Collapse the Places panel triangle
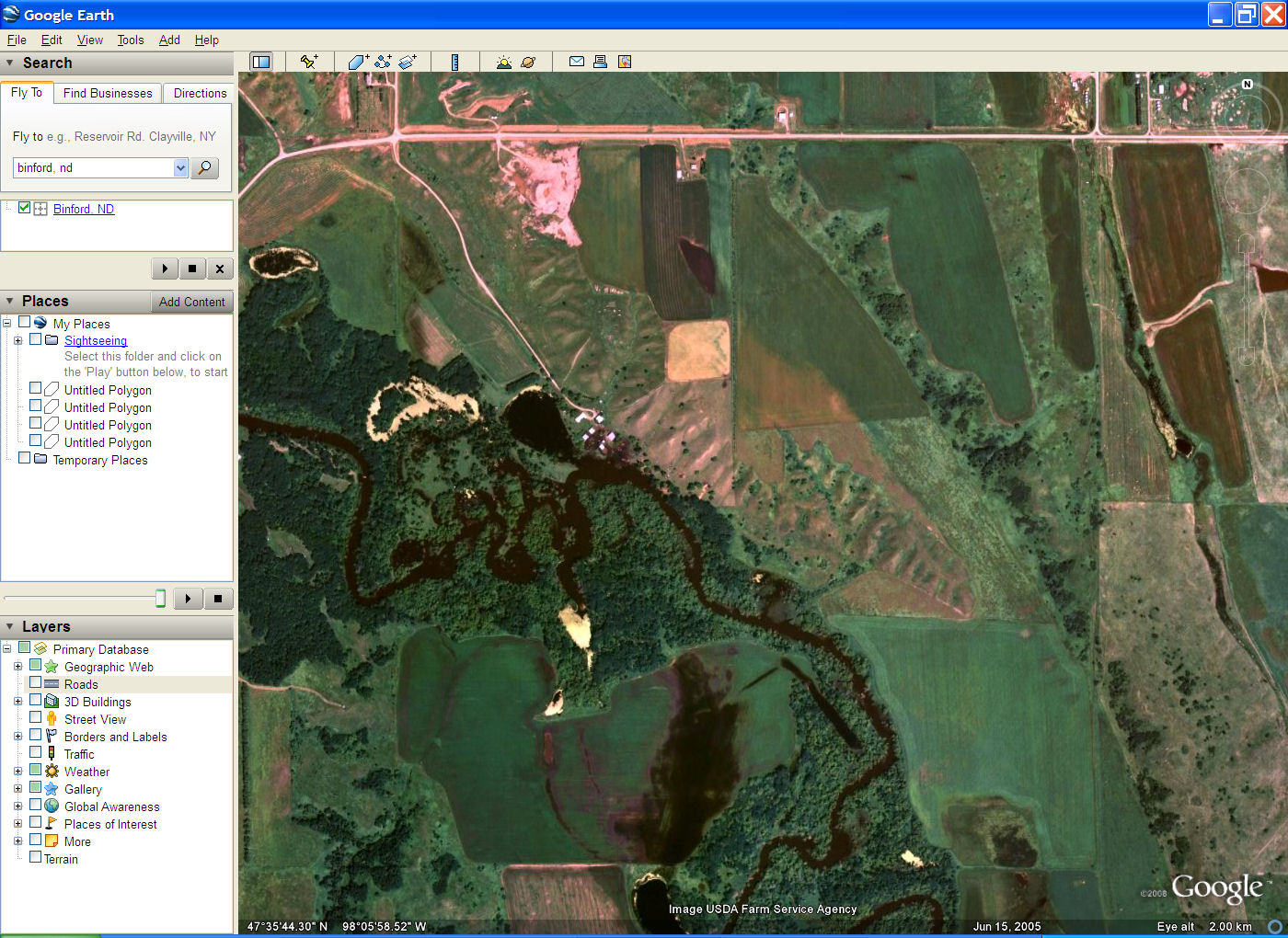 click(x=10, y=301)
